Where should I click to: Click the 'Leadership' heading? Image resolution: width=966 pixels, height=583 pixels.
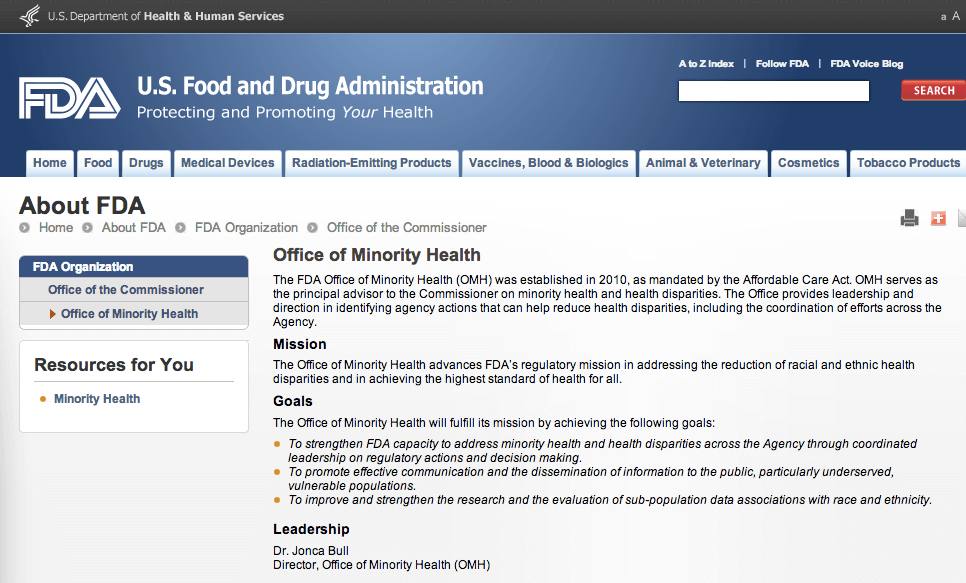click(x=311, y=529)
